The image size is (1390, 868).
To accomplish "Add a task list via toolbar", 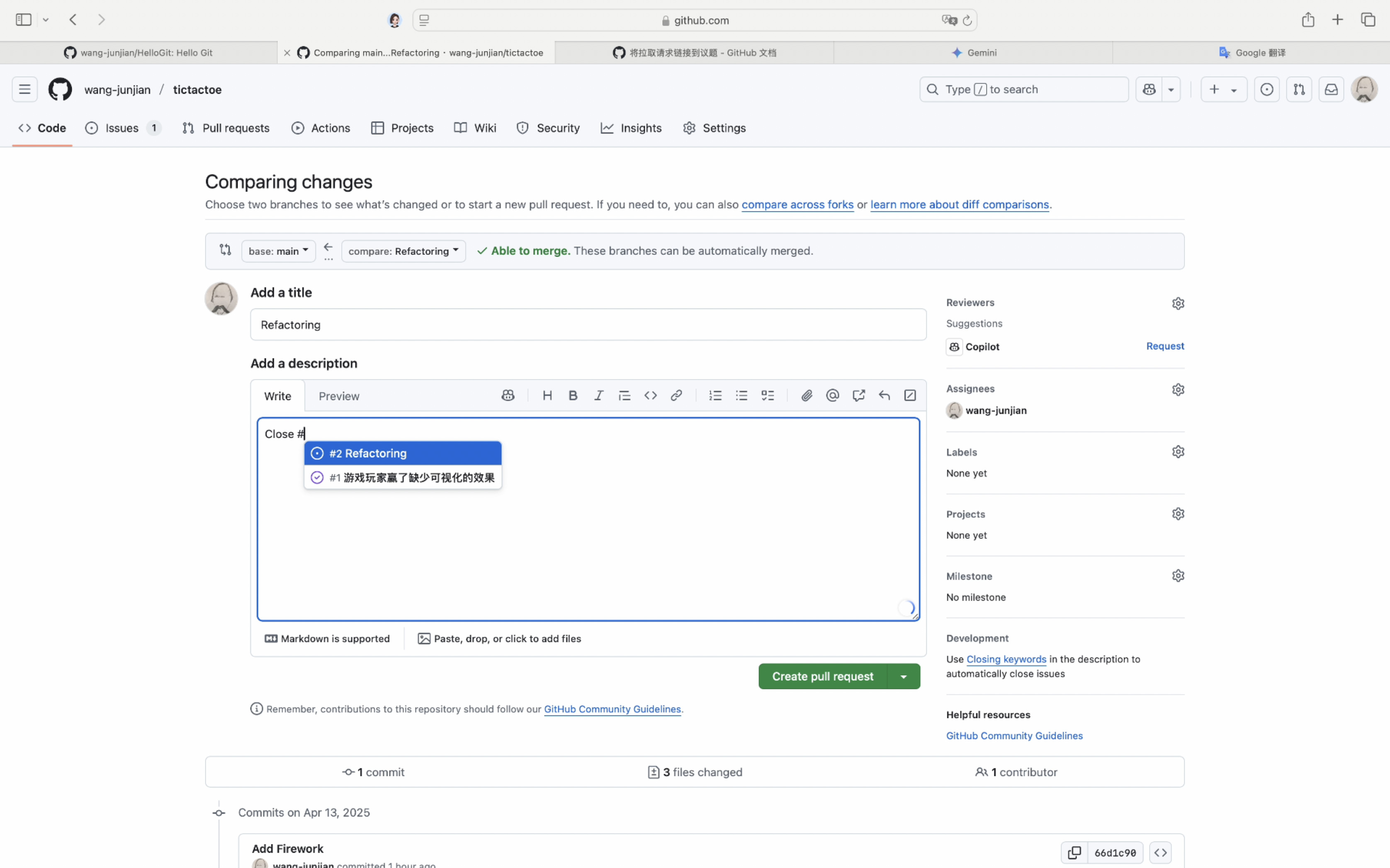I will (x=768, y=395).
